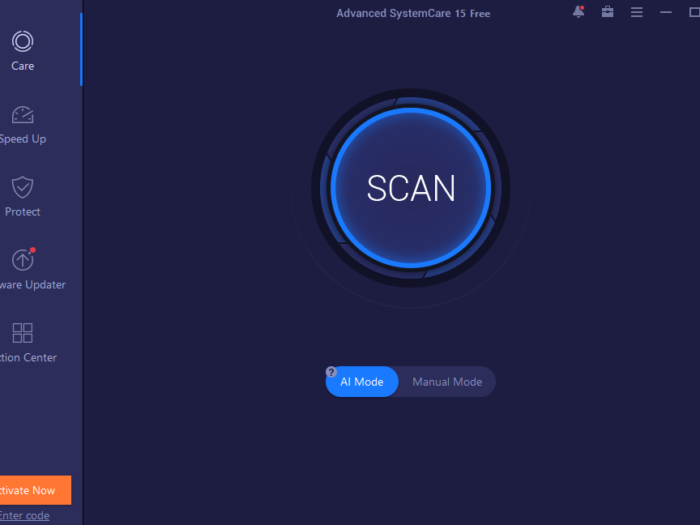The height and width of the screenshot is (525, 700).
Task: Select the Software Updater label in the sidebar
Action: (32, 285)
